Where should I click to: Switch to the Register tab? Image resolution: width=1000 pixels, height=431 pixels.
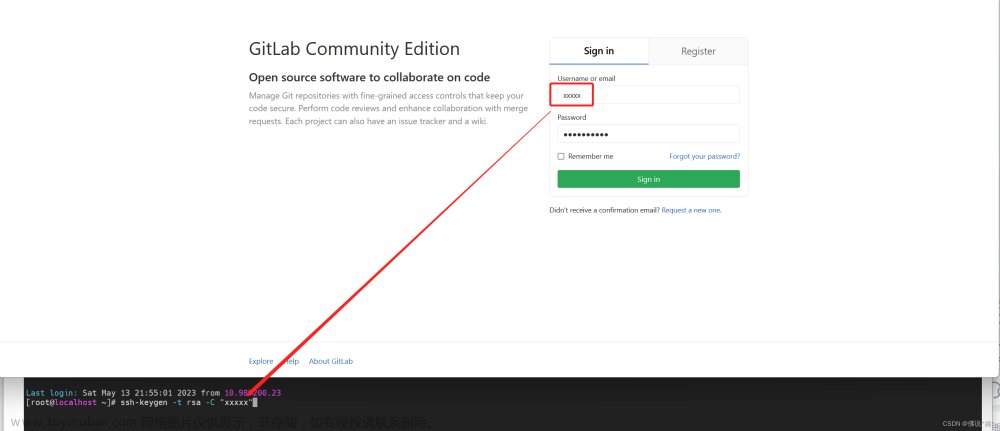tap(698, 51)
